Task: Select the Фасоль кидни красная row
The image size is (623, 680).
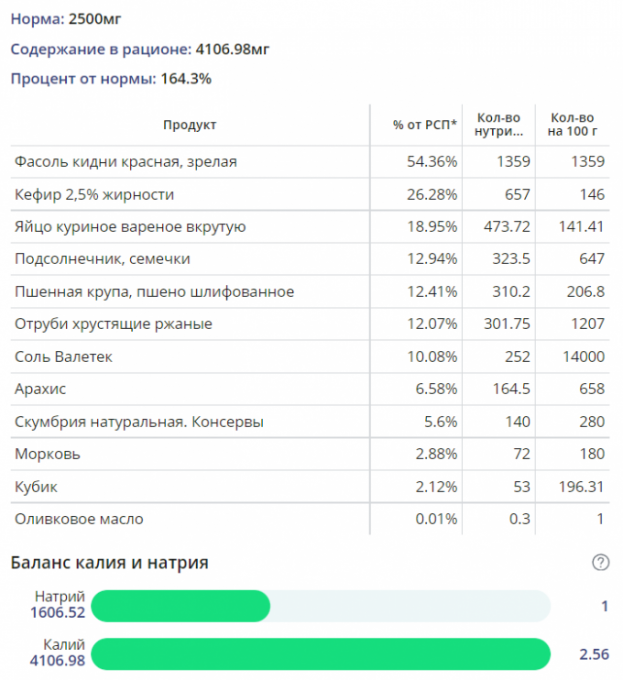Action: coord(126,162)
